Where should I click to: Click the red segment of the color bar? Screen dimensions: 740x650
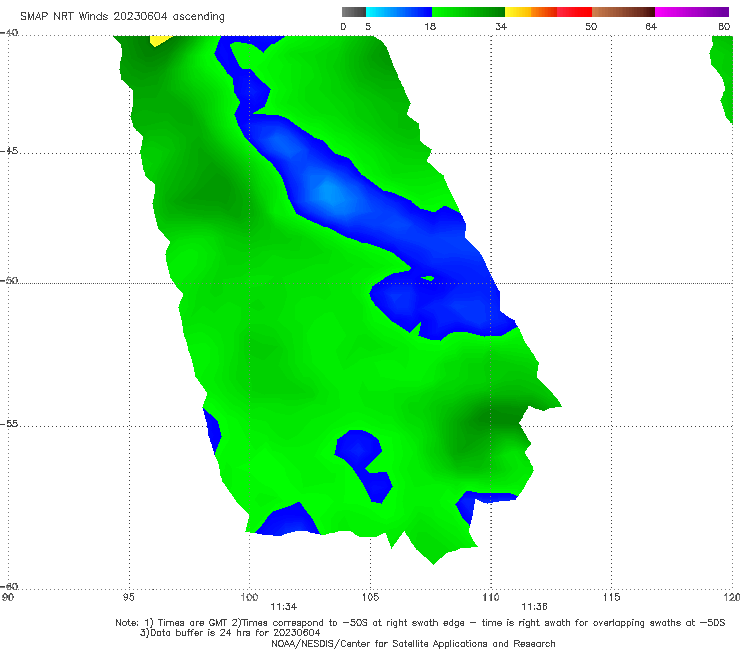[x=574, y=12]
